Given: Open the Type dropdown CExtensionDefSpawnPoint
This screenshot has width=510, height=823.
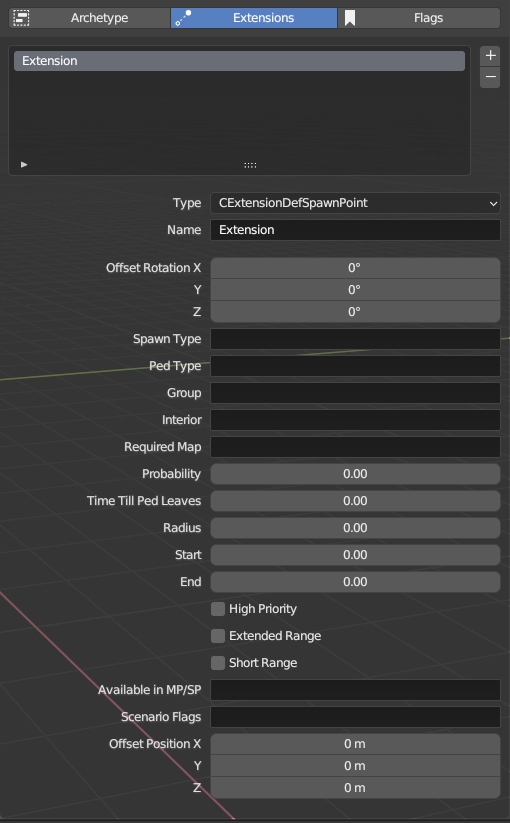Looking at the screenshot, I should click(355, 203).
